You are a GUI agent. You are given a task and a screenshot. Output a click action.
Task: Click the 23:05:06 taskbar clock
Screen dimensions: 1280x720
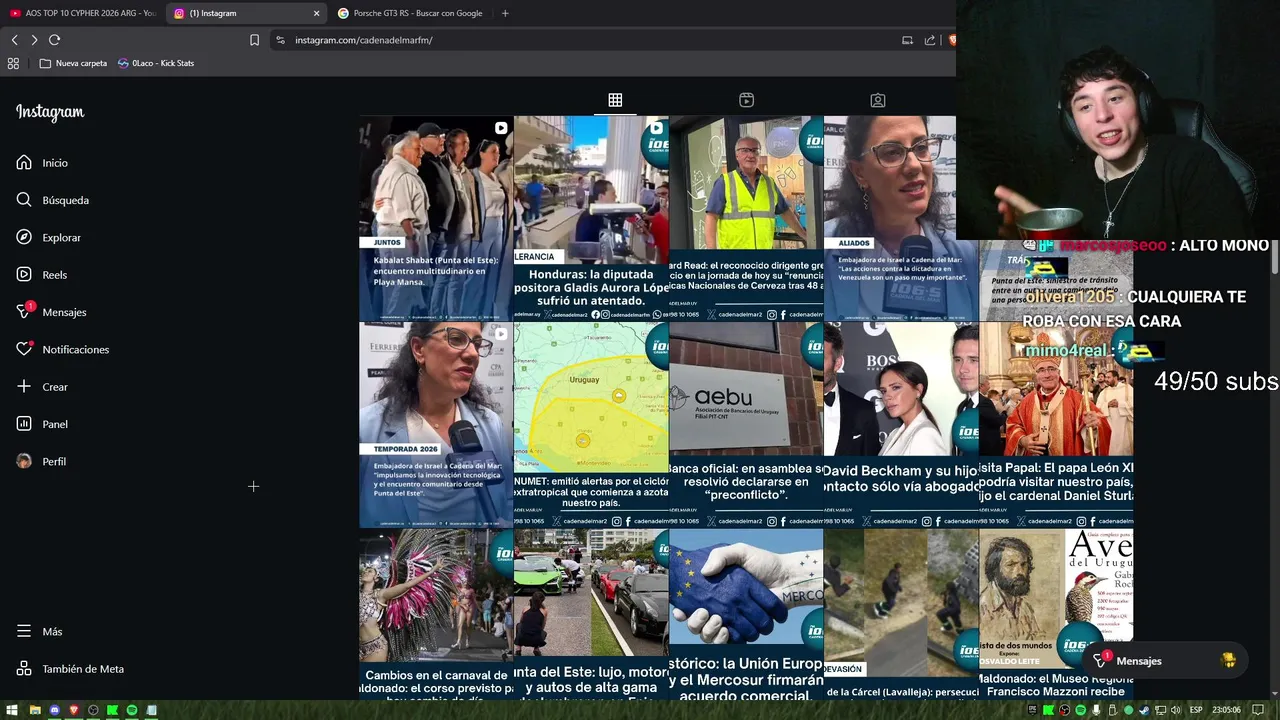click(1226, 710)
